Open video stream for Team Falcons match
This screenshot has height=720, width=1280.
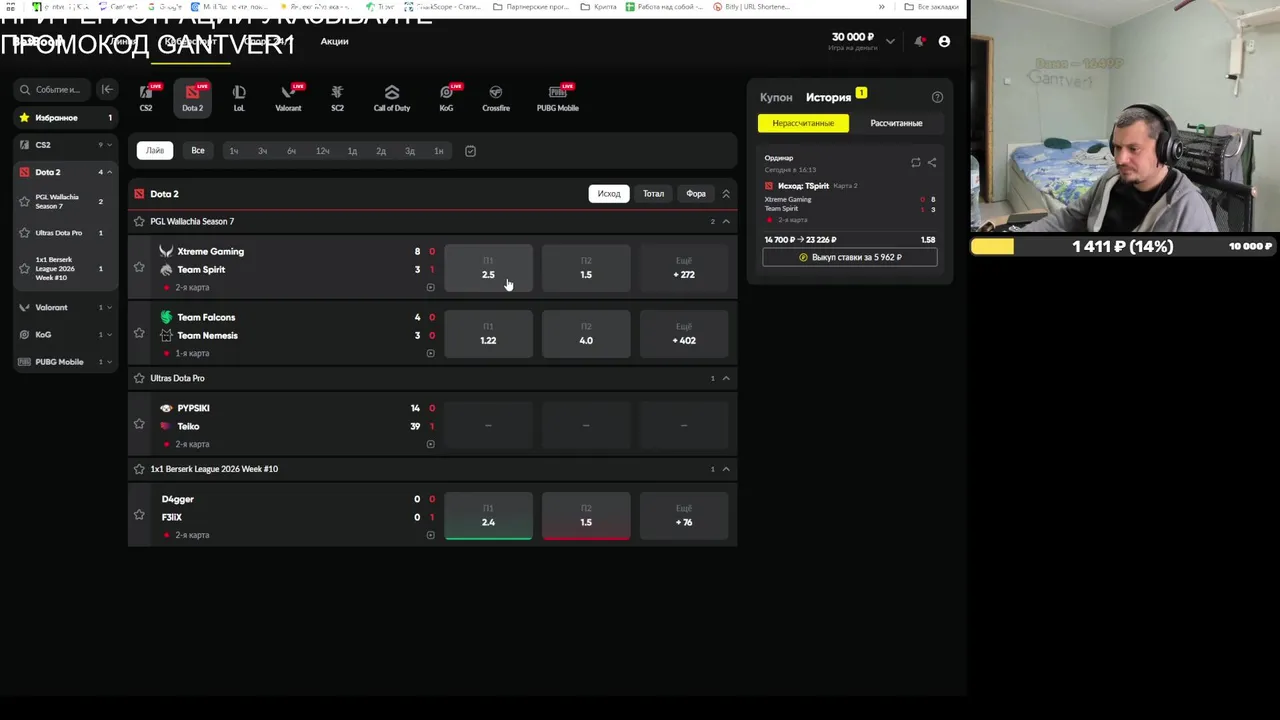(431, 353)
